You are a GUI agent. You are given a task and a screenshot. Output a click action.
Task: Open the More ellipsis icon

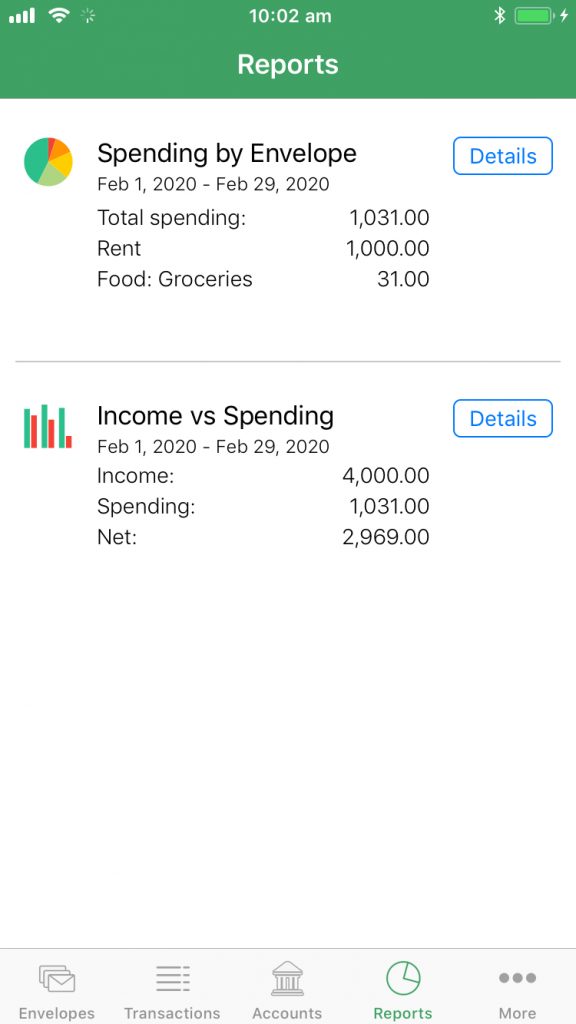517,978
